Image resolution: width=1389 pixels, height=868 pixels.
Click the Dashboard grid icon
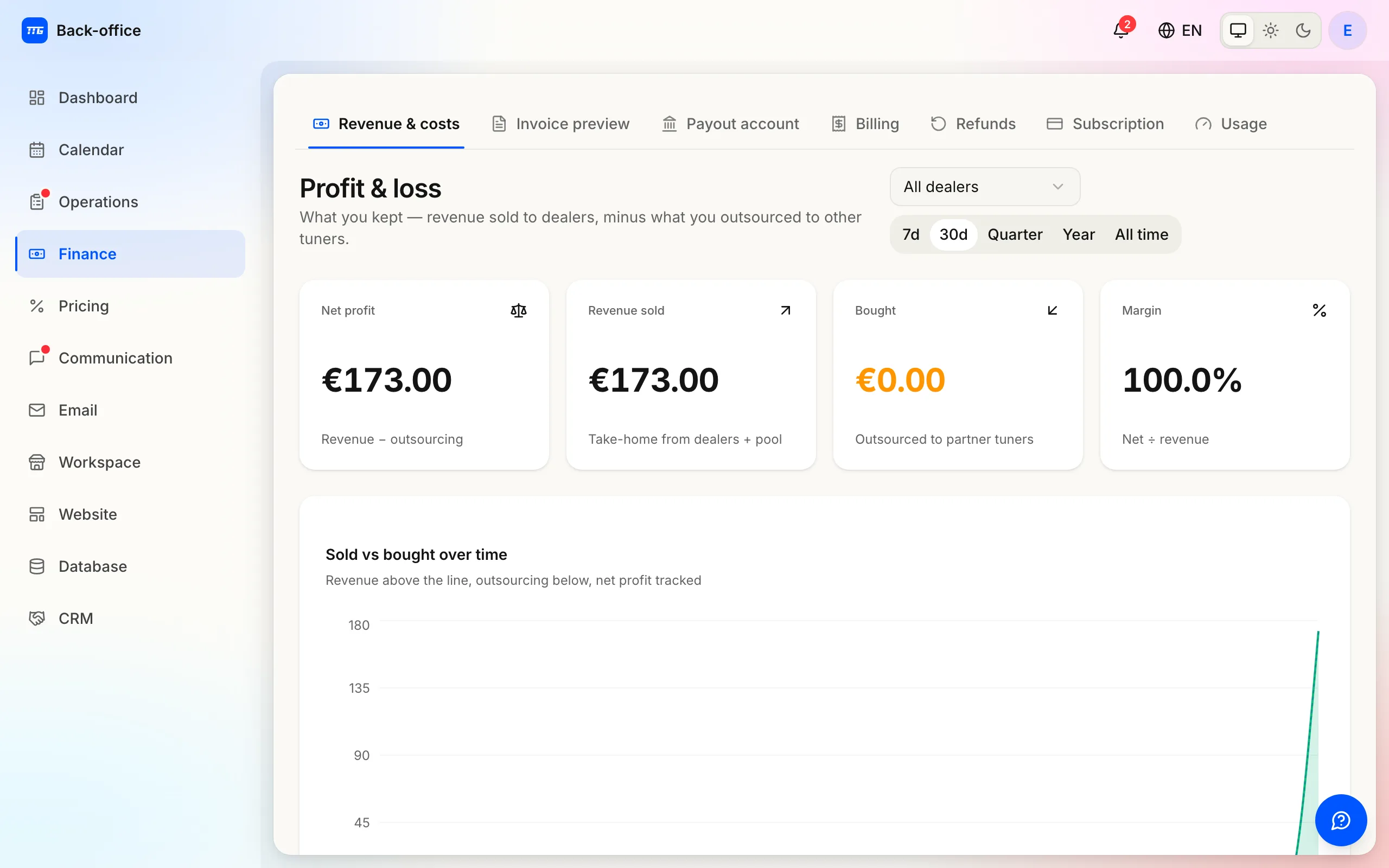(37, 98)
